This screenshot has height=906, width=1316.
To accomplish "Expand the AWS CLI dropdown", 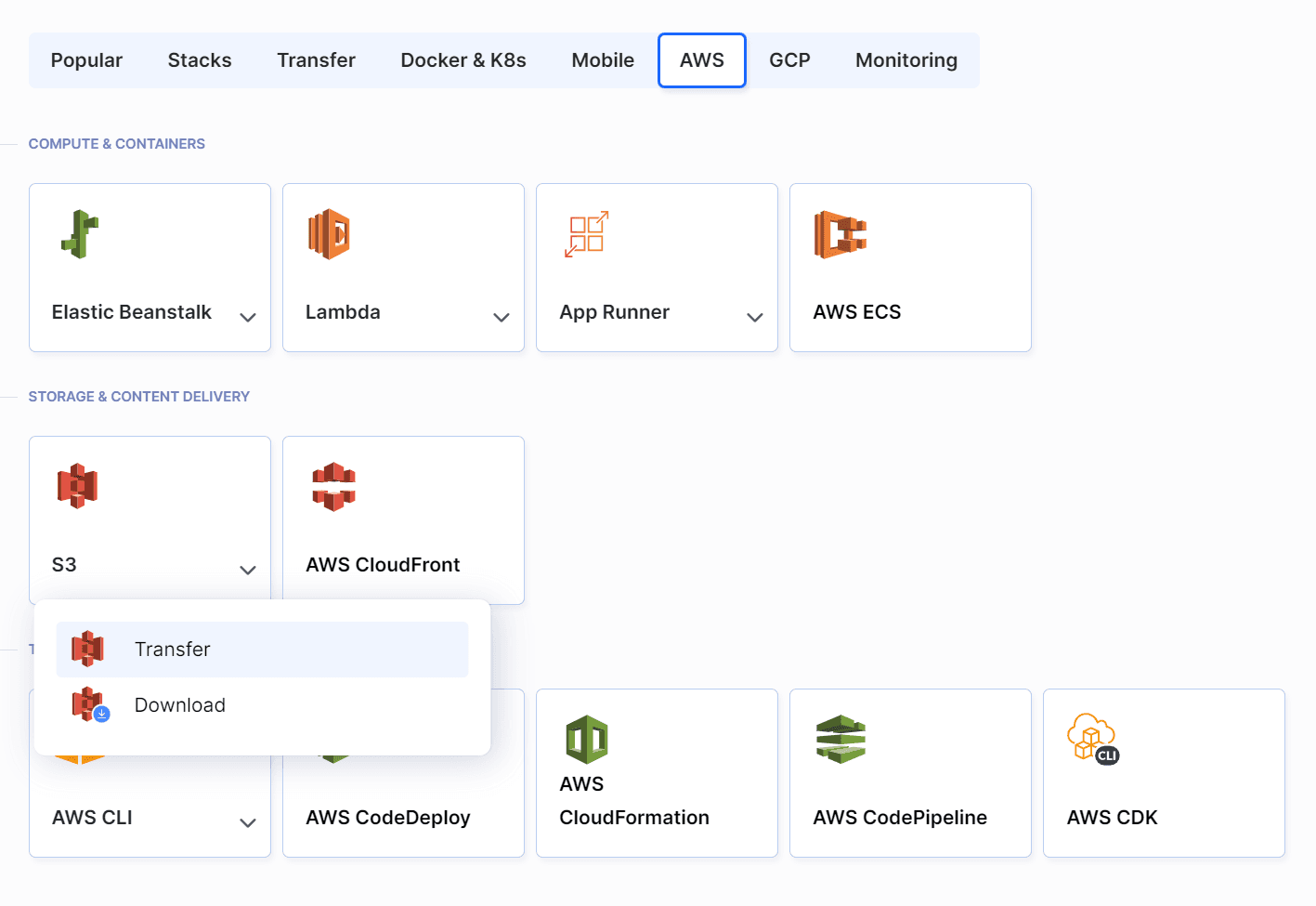I will (x=248, y=823).
